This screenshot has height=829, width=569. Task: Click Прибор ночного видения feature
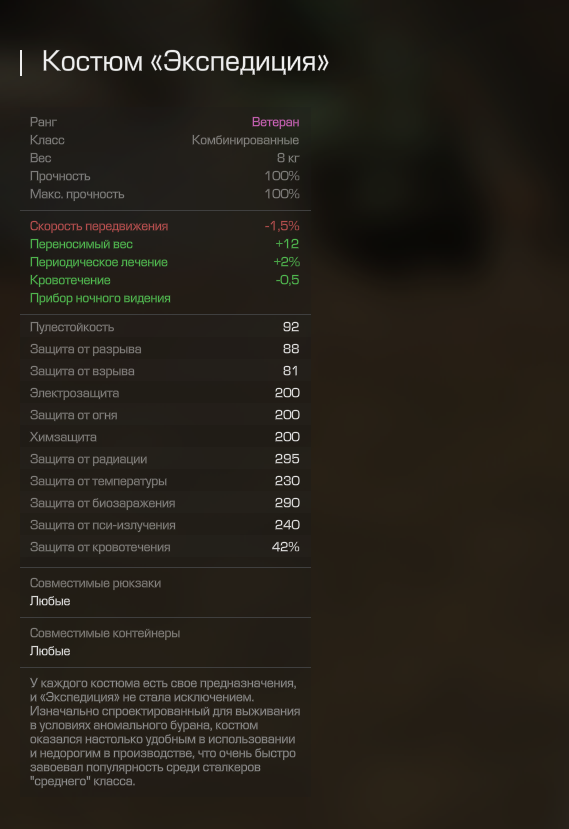(x=100, y=298)
